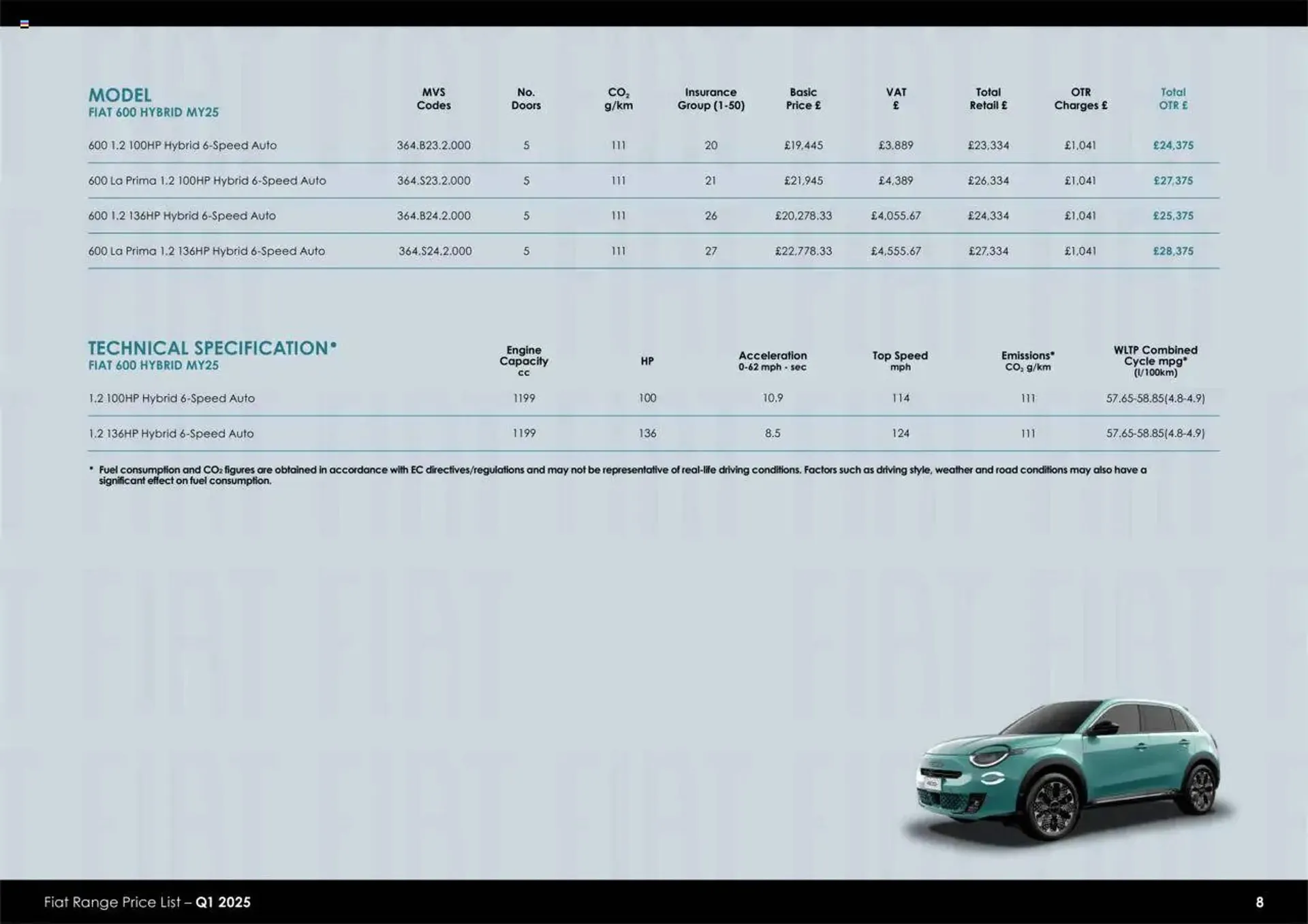1308x924 pixels.
Task: Click the £24,375 Total OTR price
Action: [1173, 145]
